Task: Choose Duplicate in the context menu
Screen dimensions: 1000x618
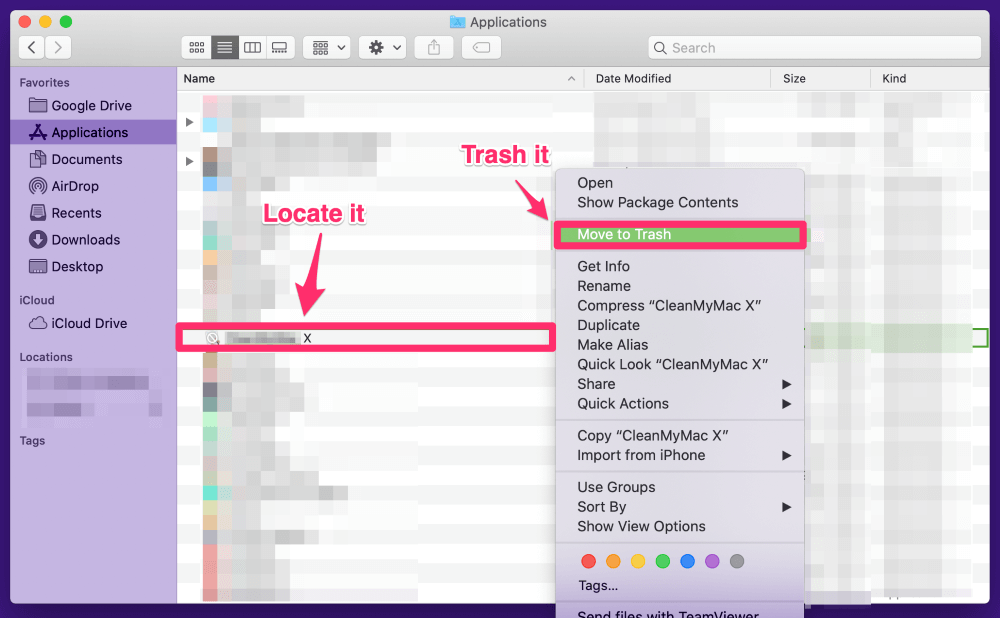Action: click(x=680, y=325)
